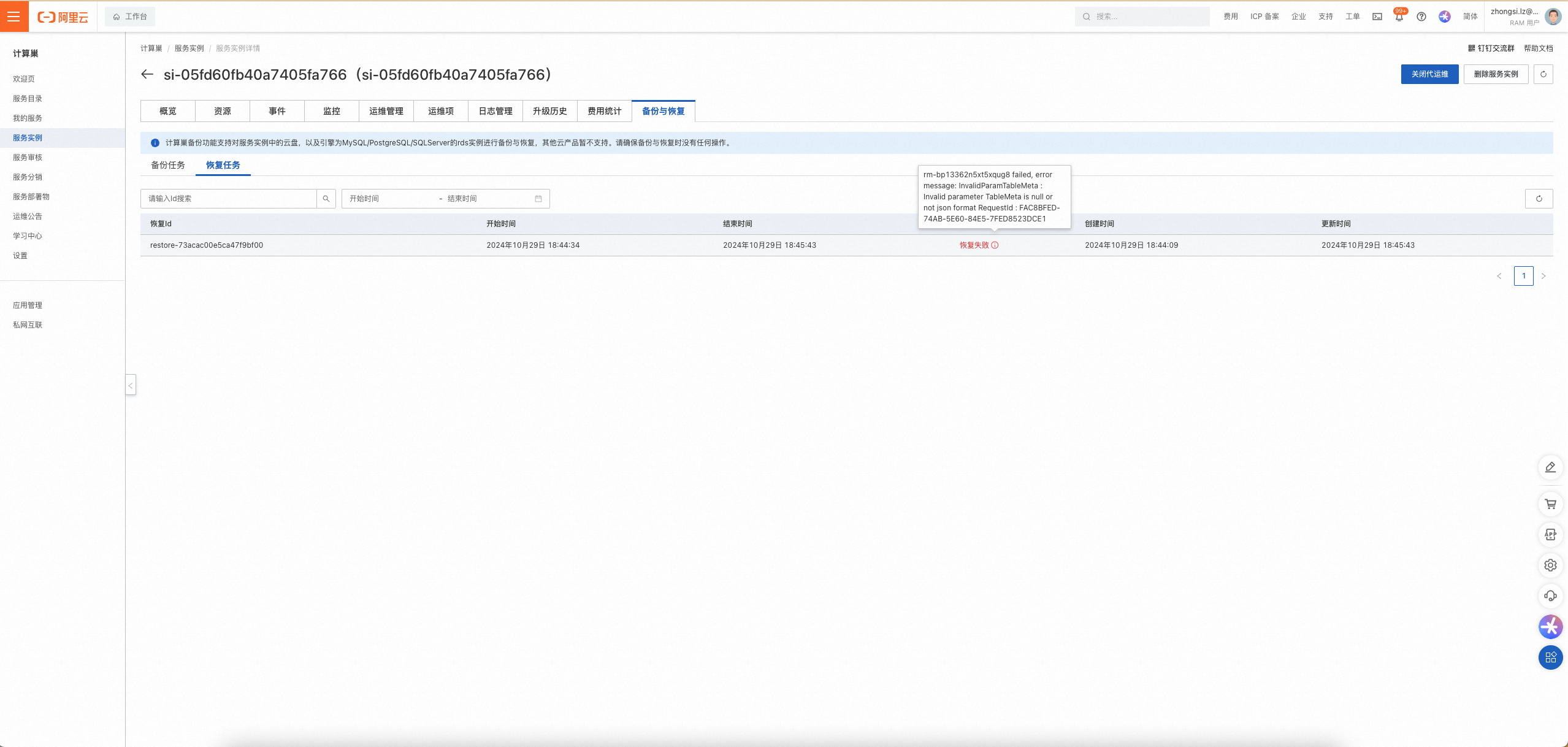The width and height of the screenshot is (1568, 747).
Task: Switch to the 备份任务 tab
Action: (168, 165)
